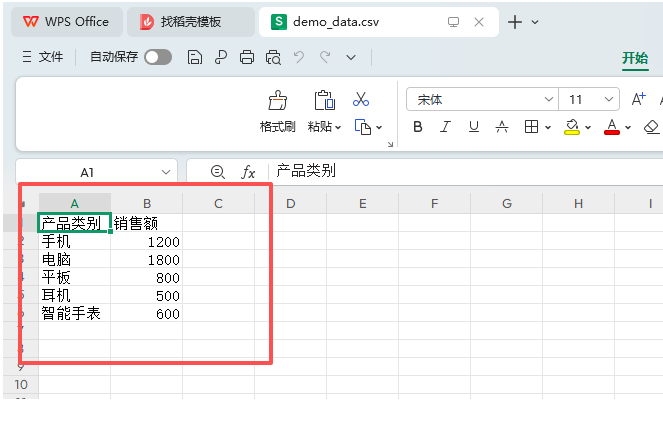Close the demo_data.csv tab
This screenshot has height=421, width=663.
(x=479, y=22)
